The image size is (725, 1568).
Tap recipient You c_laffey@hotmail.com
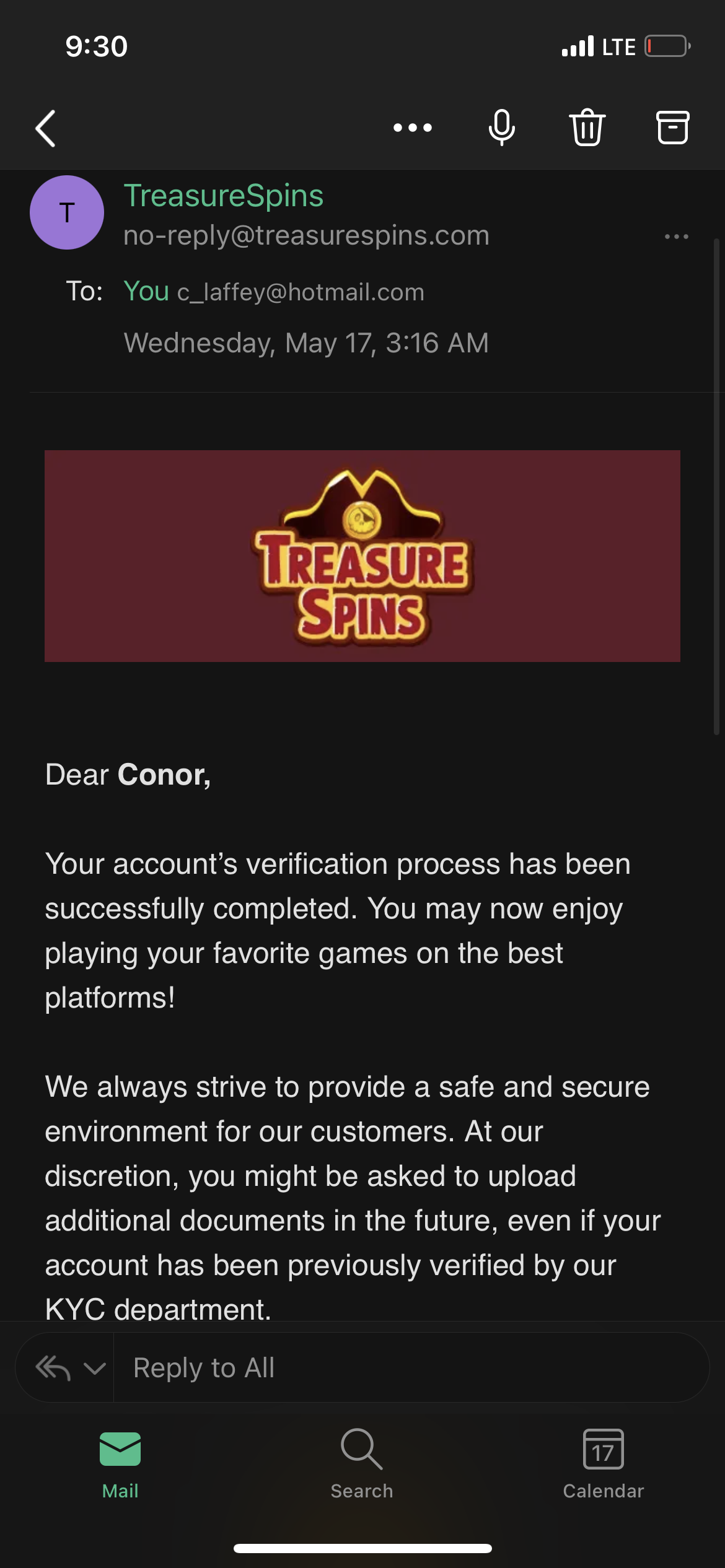(x=274, y=292)
